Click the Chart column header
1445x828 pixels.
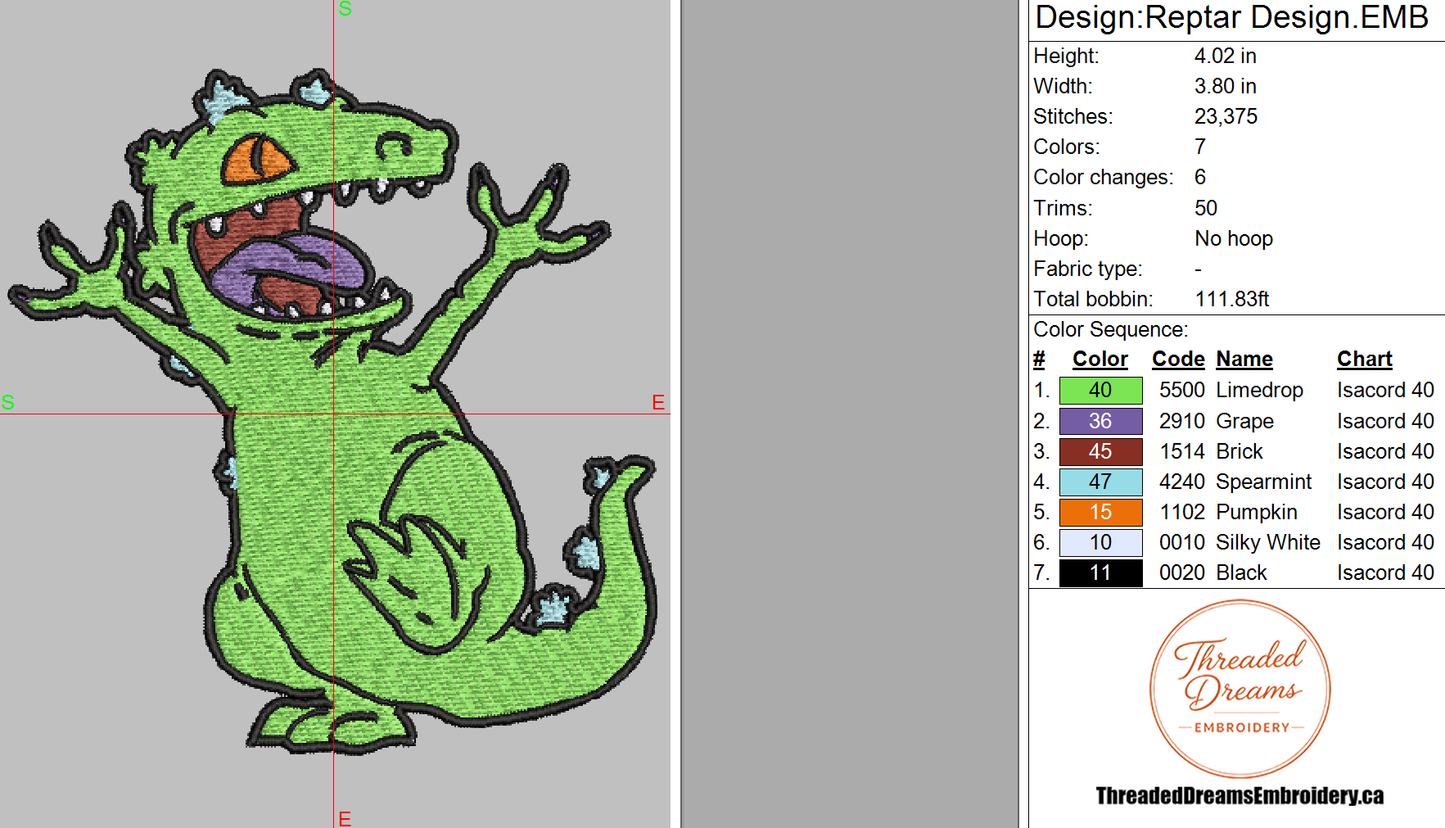pos(1364,359)
